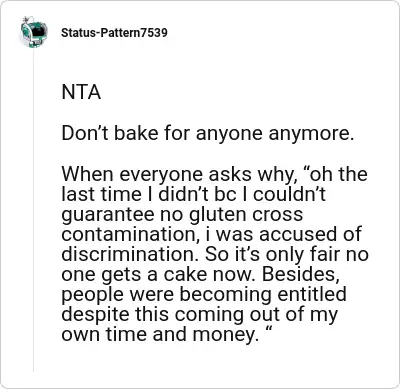Viewport: 400px width, 389px height.
Task: Click the word 'guarantee' in the comment
Action: (x=108, y=215)
